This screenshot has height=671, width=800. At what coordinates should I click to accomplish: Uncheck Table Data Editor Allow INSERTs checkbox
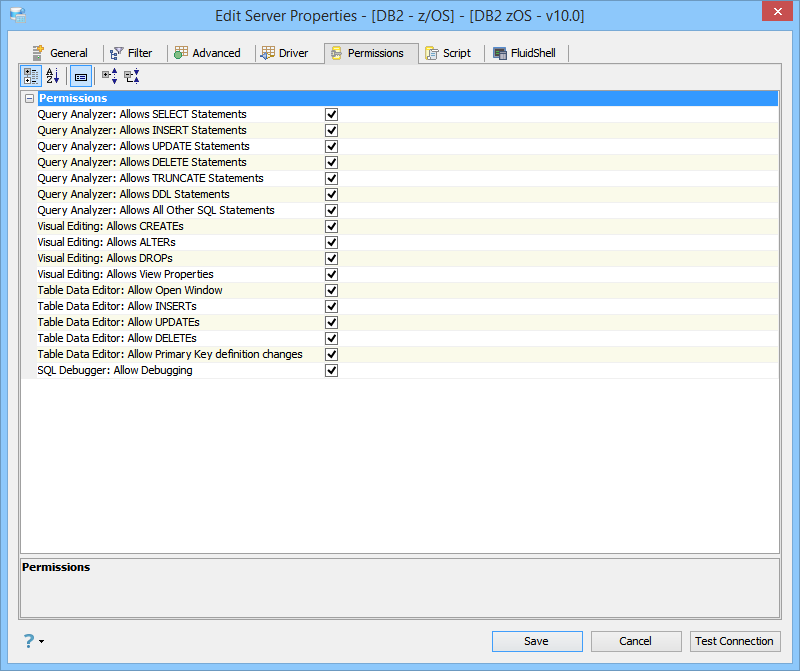pyautogui.click(x=331, y=306)
